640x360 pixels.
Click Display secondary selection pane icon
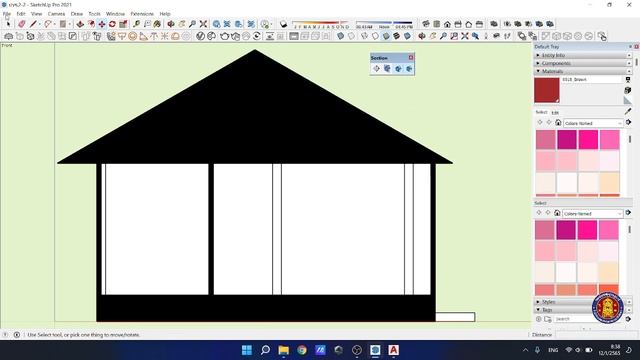[628, 80]
